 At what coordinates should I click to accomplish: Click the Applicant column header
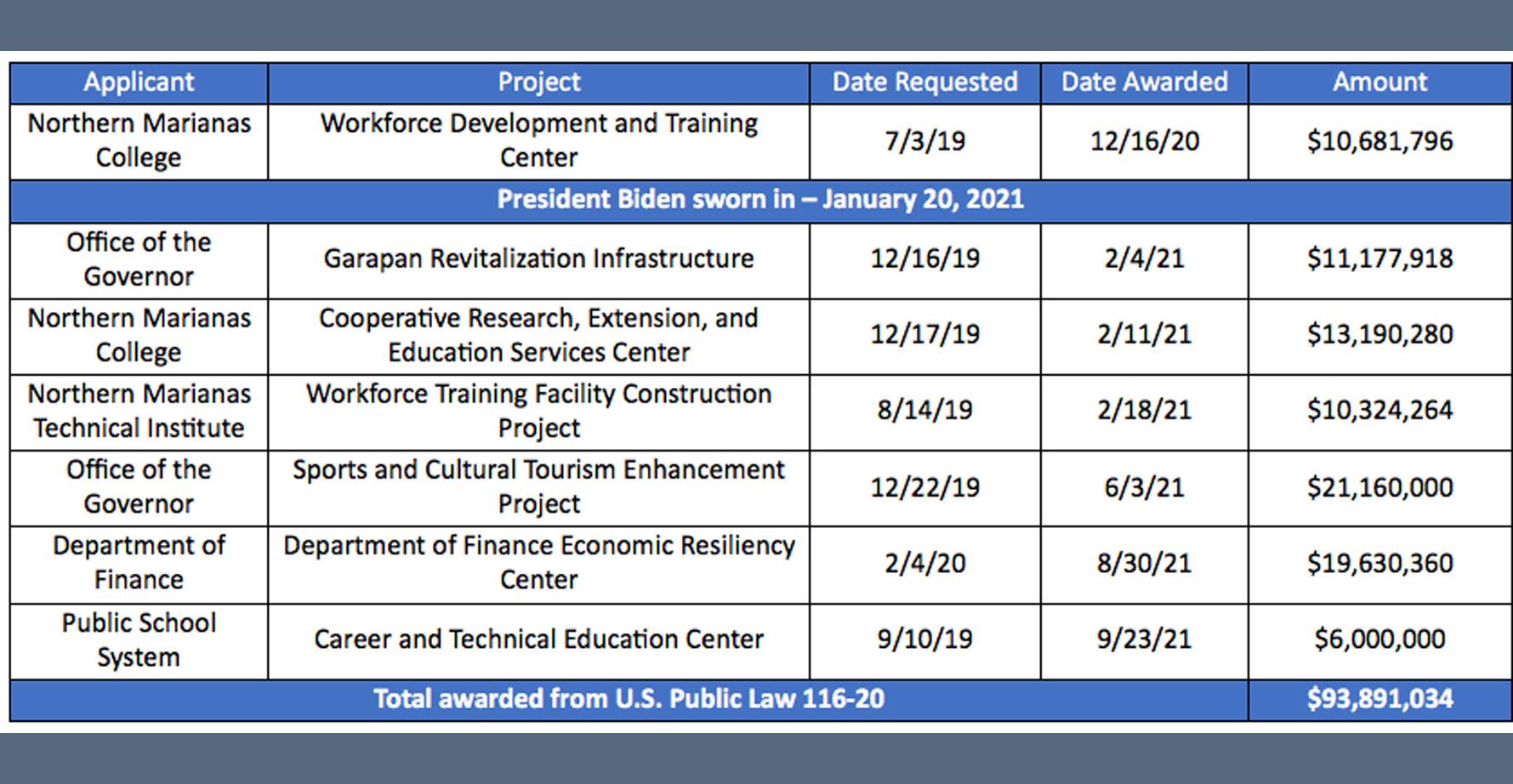[x=139, y=82]
